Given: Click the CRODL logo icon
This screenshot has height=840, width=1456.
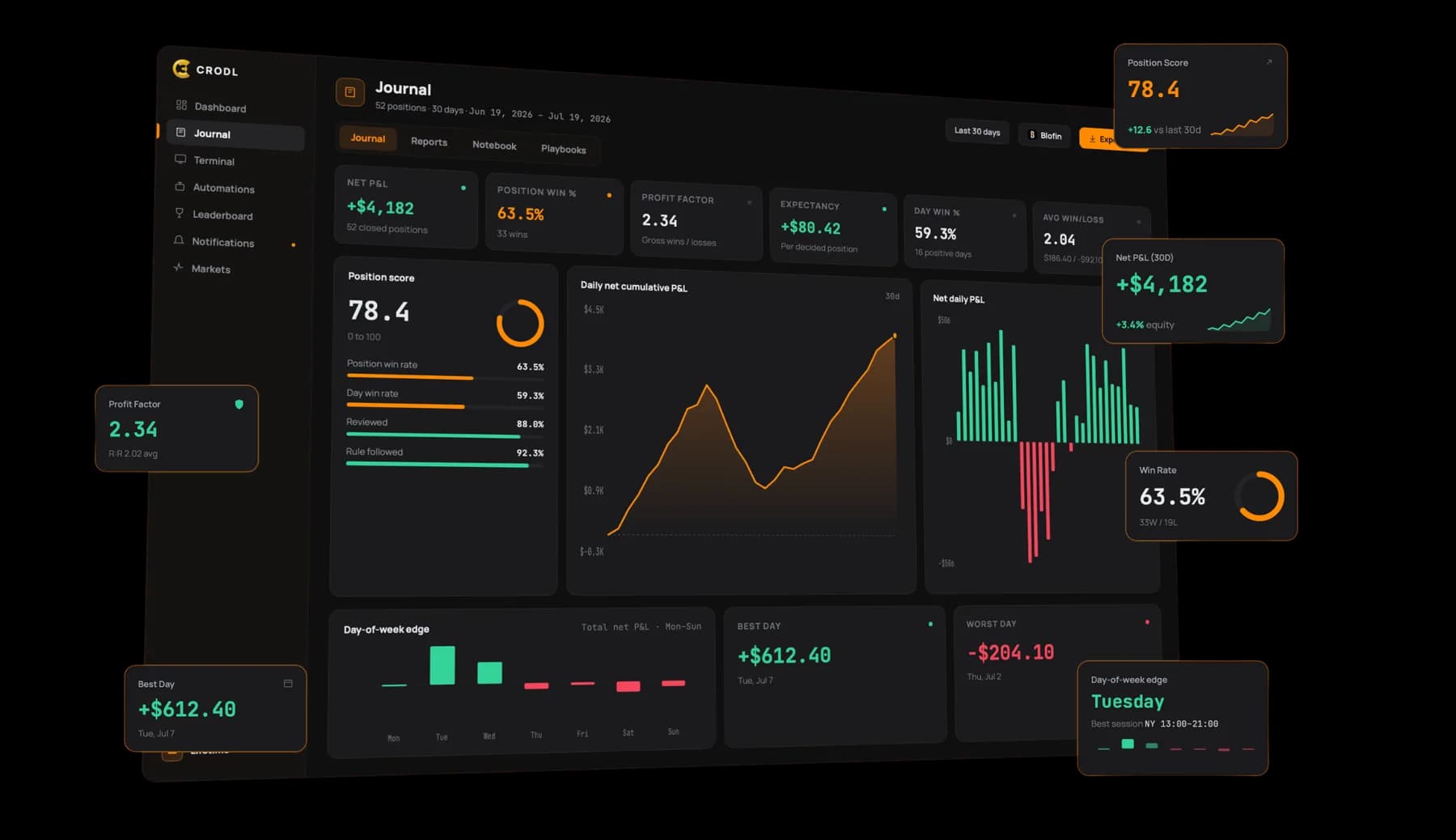Looking at the screenshot, I should 181,69.
